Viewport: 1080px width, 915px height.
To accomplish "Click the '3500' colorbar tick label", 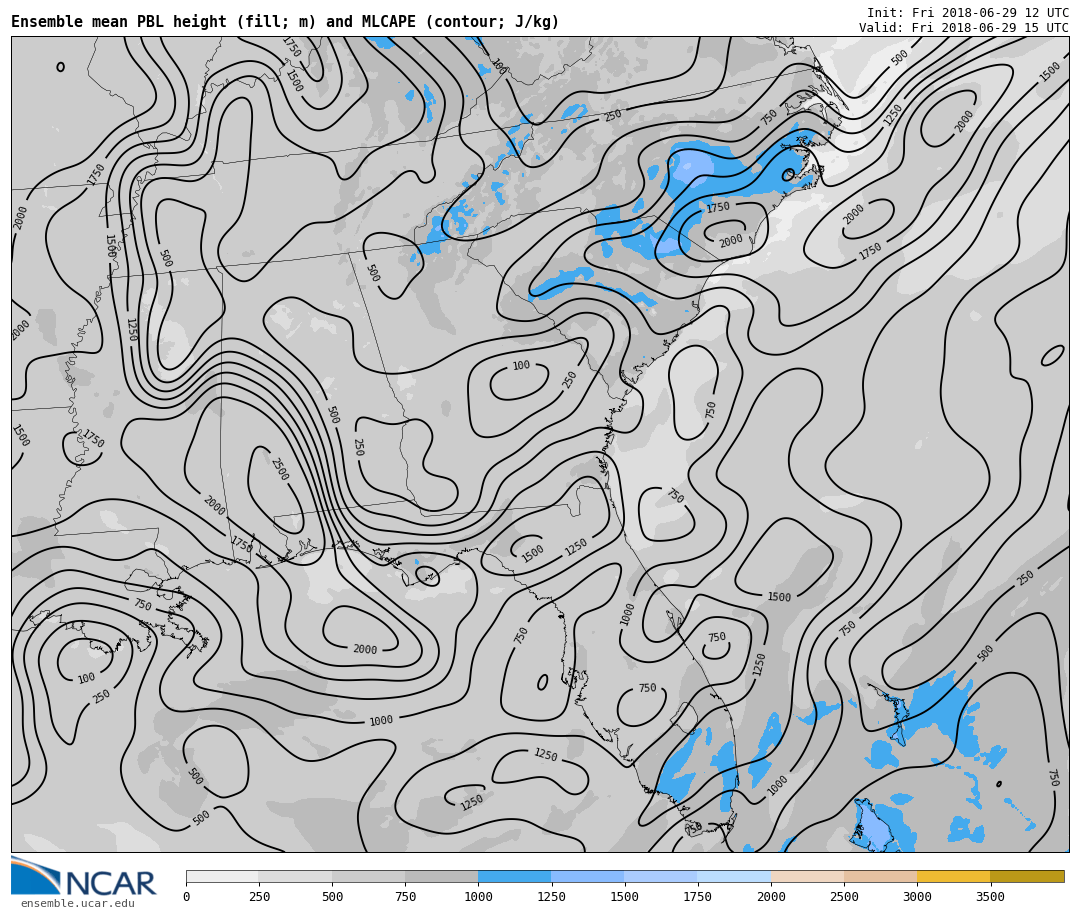I will coord(990,896).
